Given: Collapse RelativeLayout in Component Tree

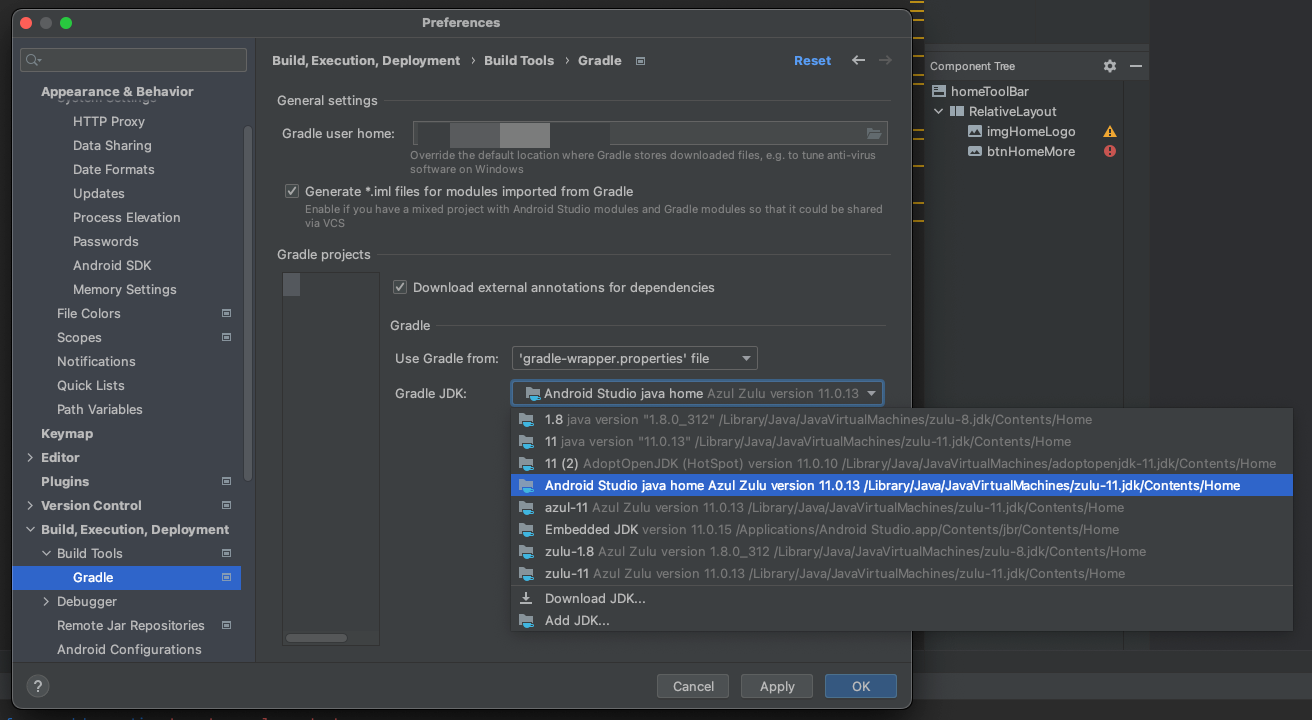Looking at the screenshot, I should coord(938,112).
